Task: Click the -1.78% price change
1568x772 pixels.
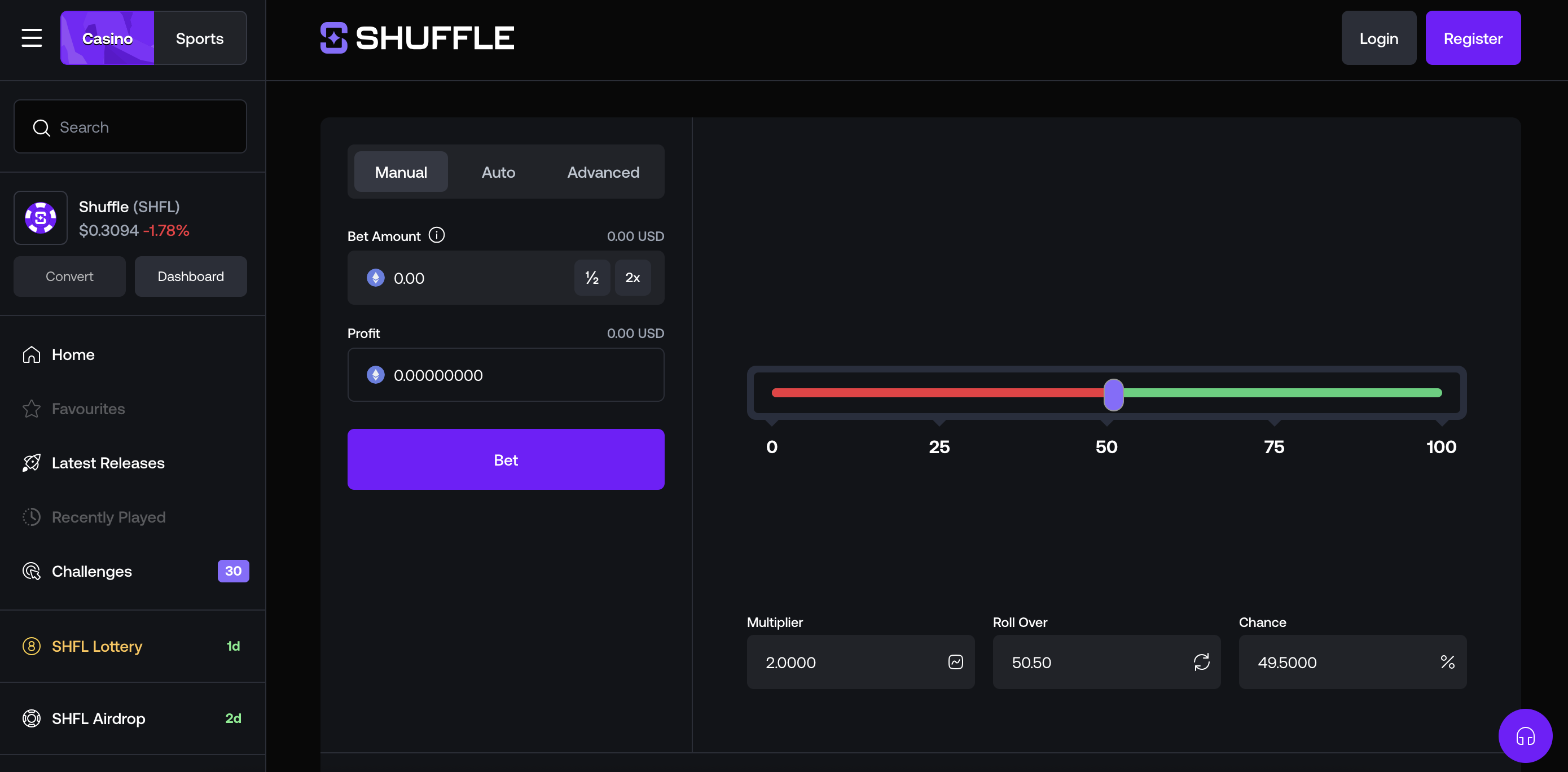Action: coord(166,230)
